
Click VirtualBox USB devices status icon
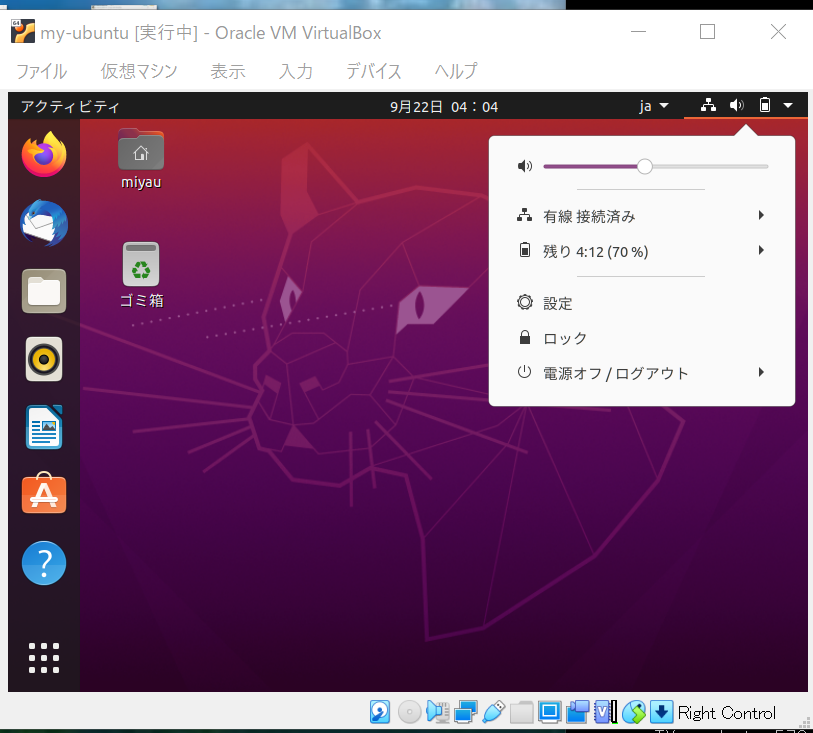pos(493,712)
